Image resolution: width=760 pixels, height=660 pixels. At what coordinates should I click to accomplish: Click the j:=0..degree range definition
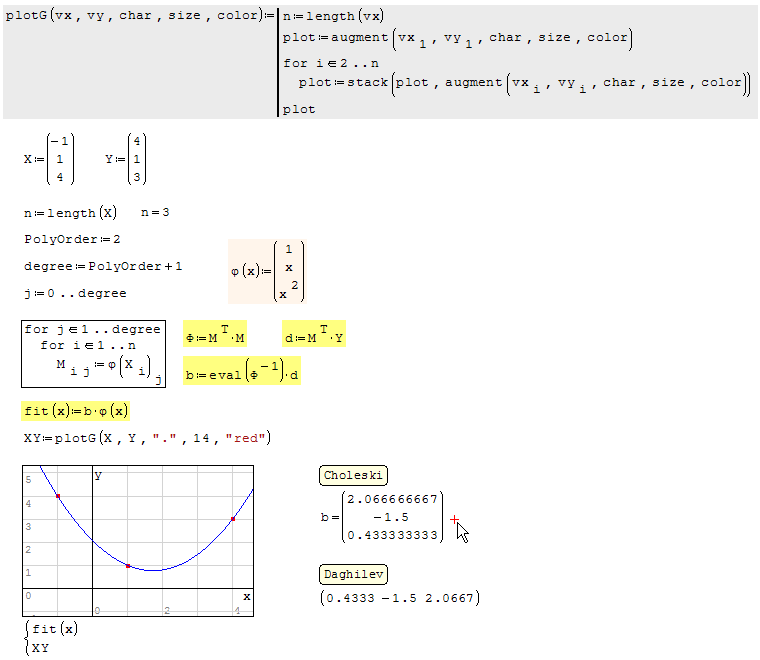75,294
